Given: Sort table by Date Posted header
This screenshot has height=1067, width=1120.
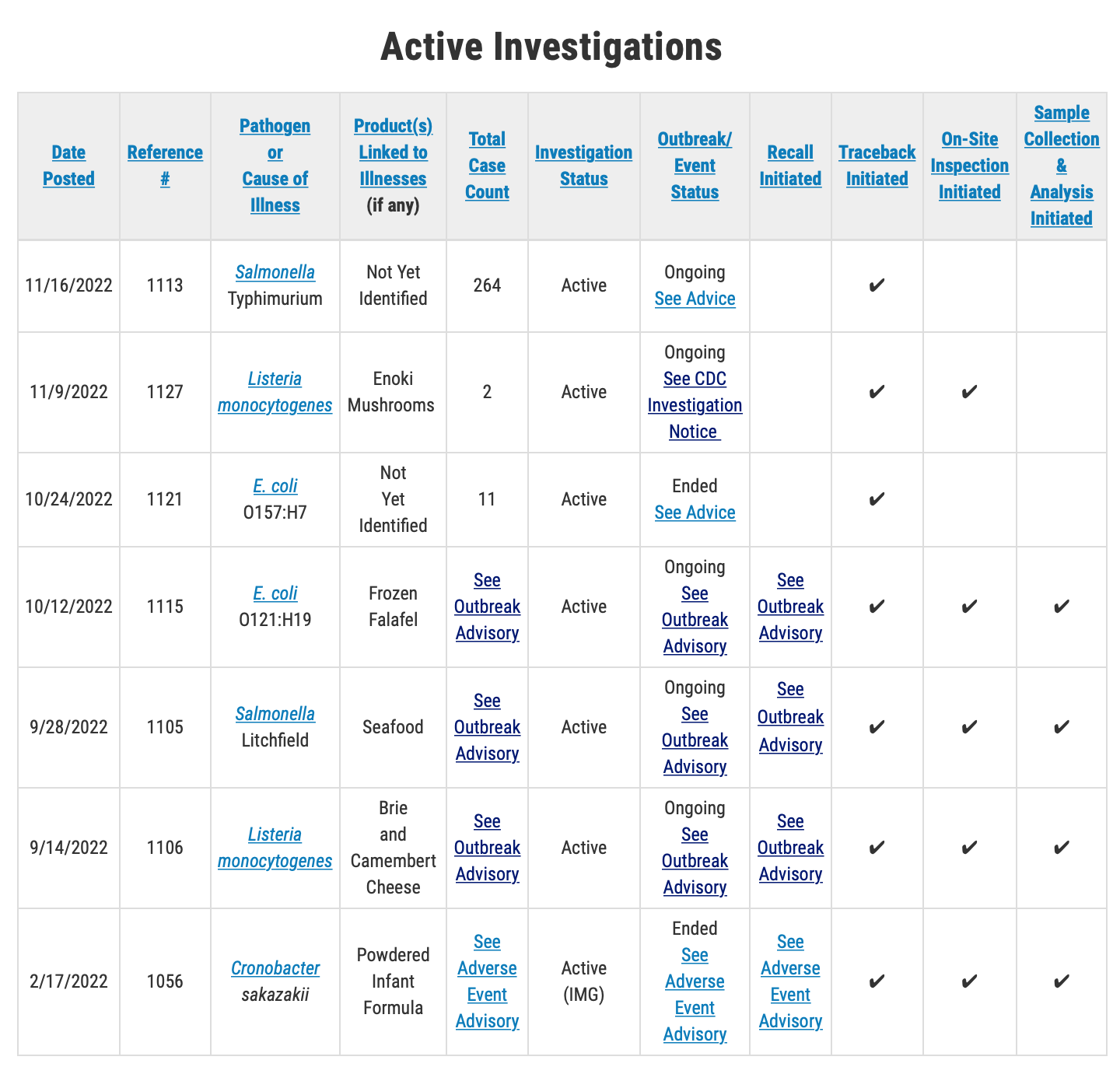Looking at the screenshot, I should pos(68,166).
